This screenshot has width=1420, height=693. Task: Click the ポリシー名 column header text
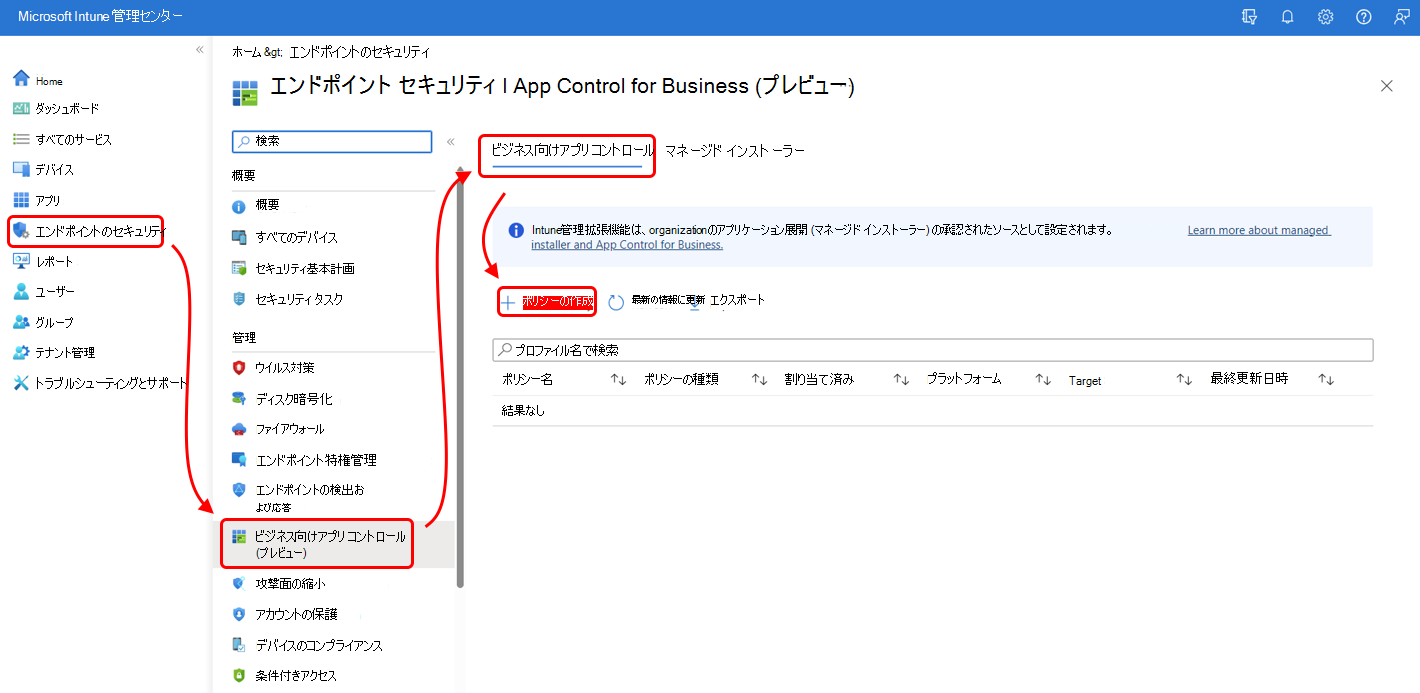[527, 379]
